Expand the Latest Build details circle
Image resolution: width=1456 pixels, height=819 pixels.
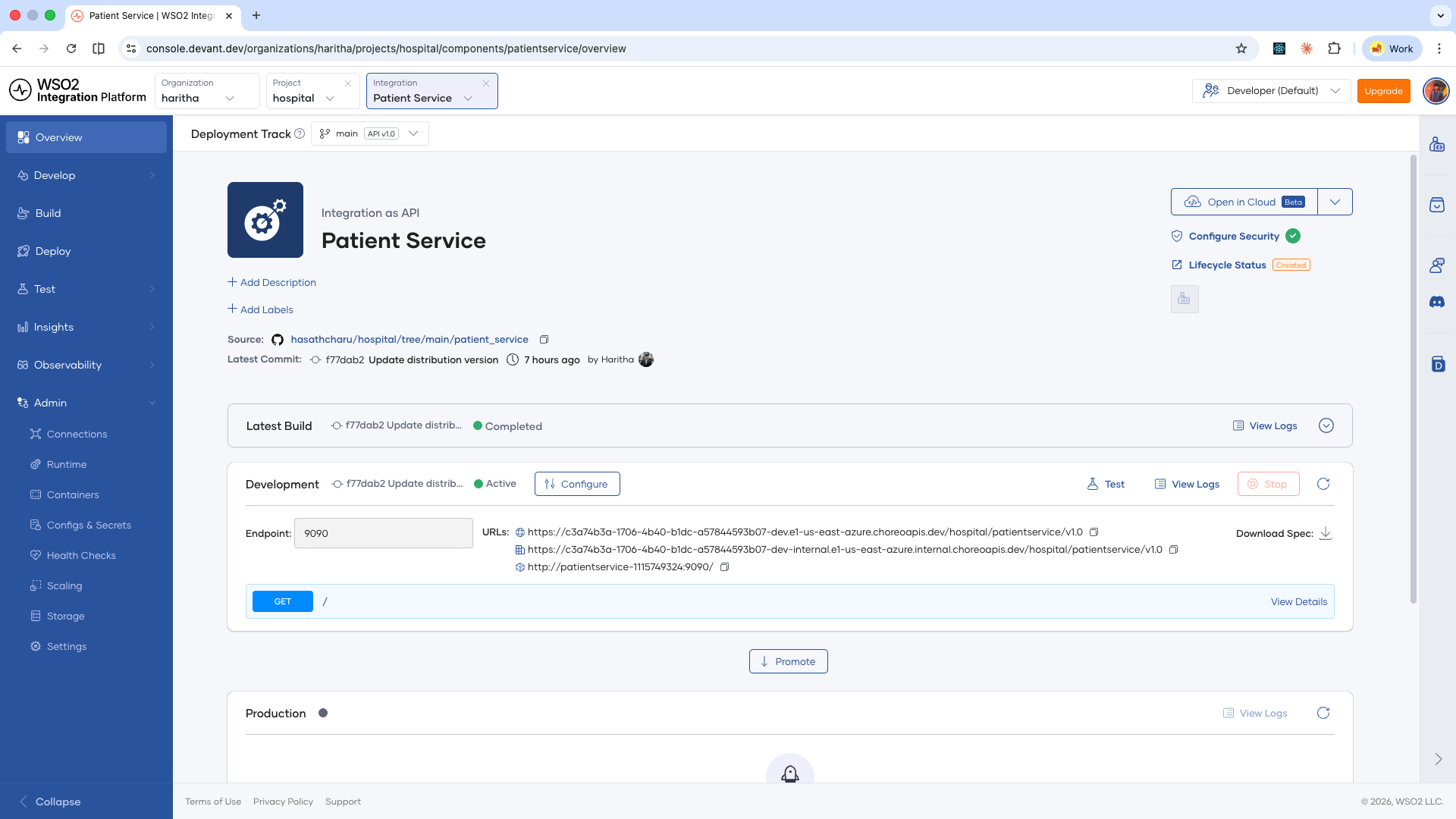(x=1326, y=425)
